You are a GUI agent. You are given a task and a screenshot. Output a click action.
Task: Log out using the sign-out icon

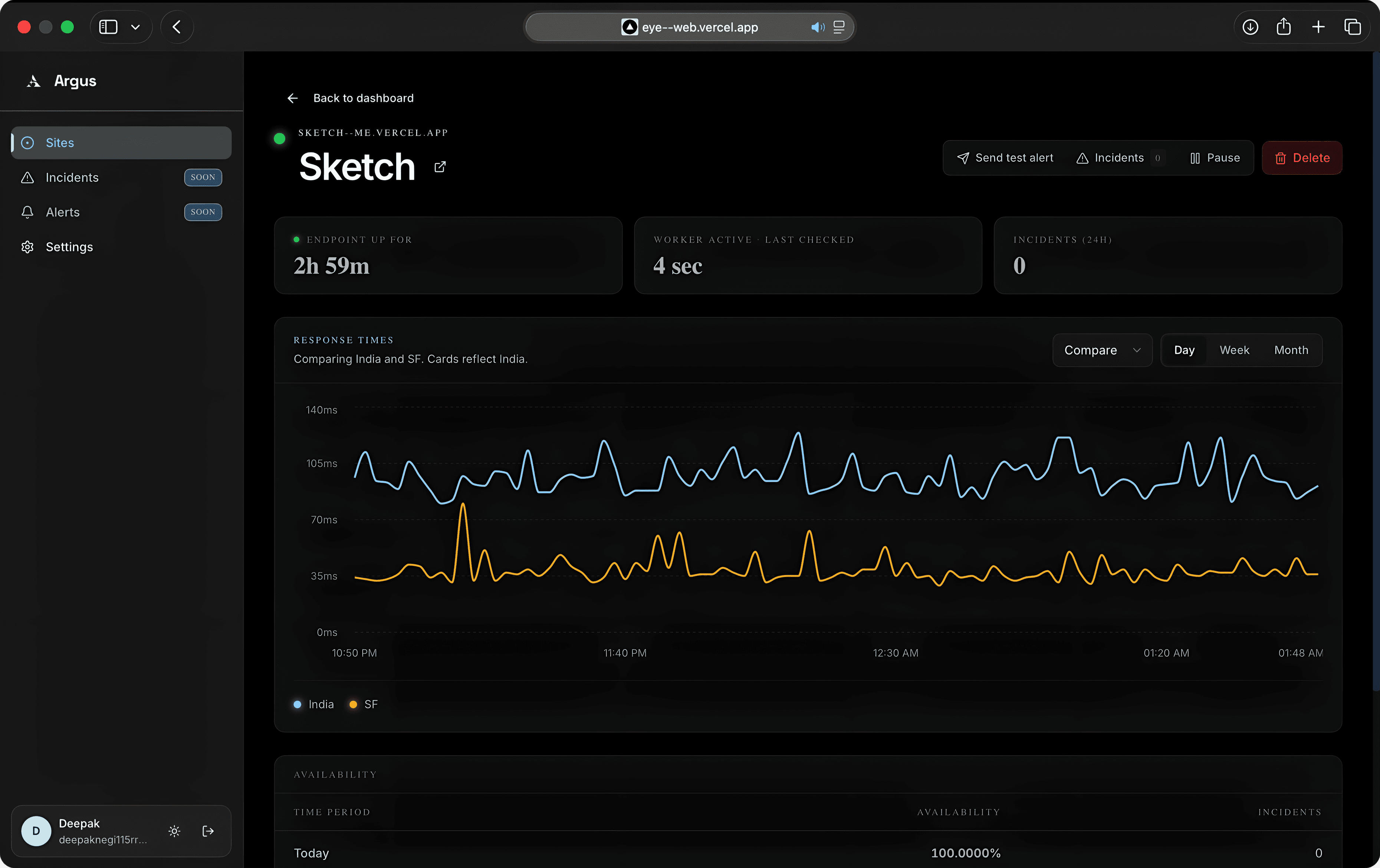[208, 831]
